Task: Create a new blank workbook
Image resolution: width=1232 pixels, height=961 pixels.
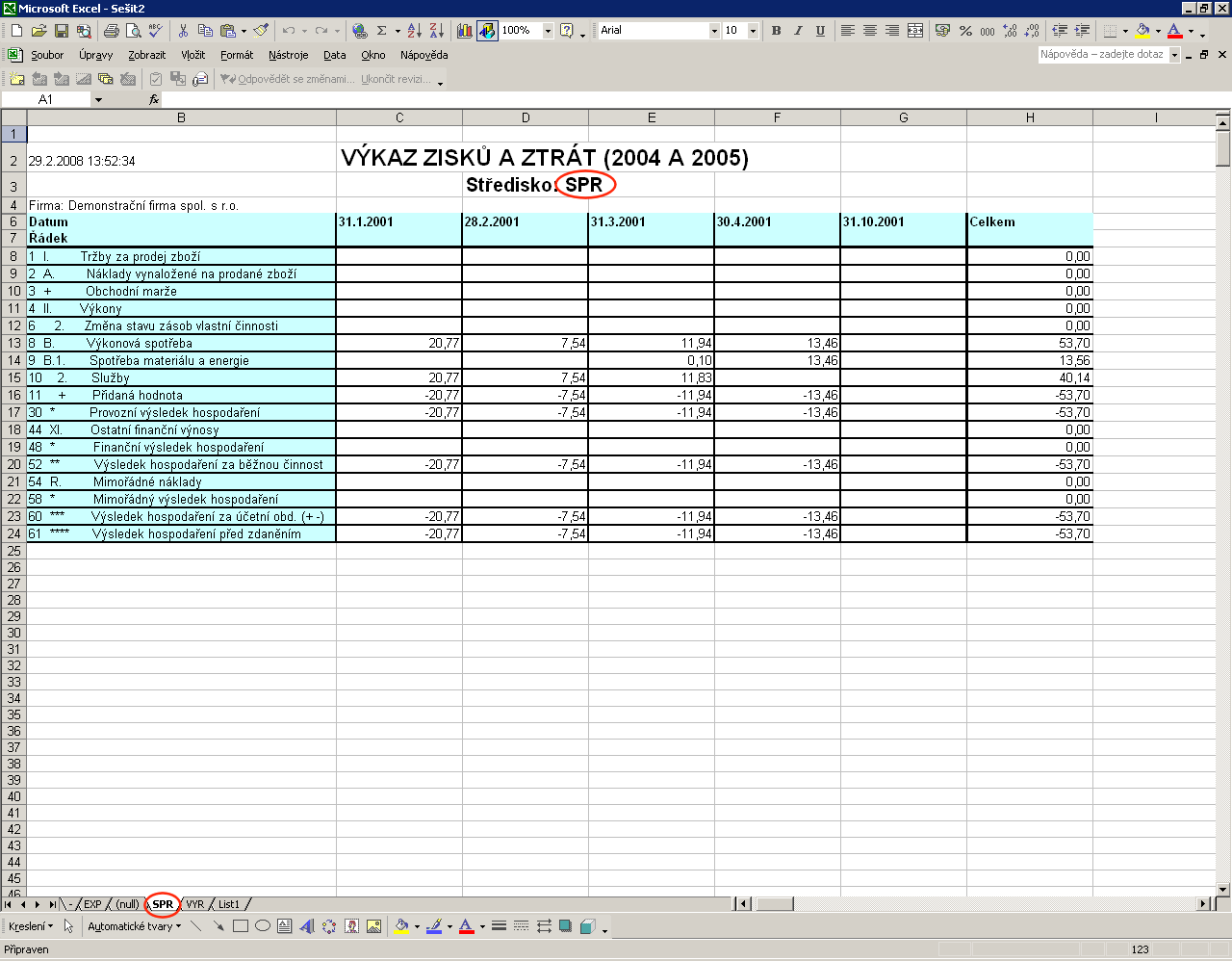Action: point(16,31)
